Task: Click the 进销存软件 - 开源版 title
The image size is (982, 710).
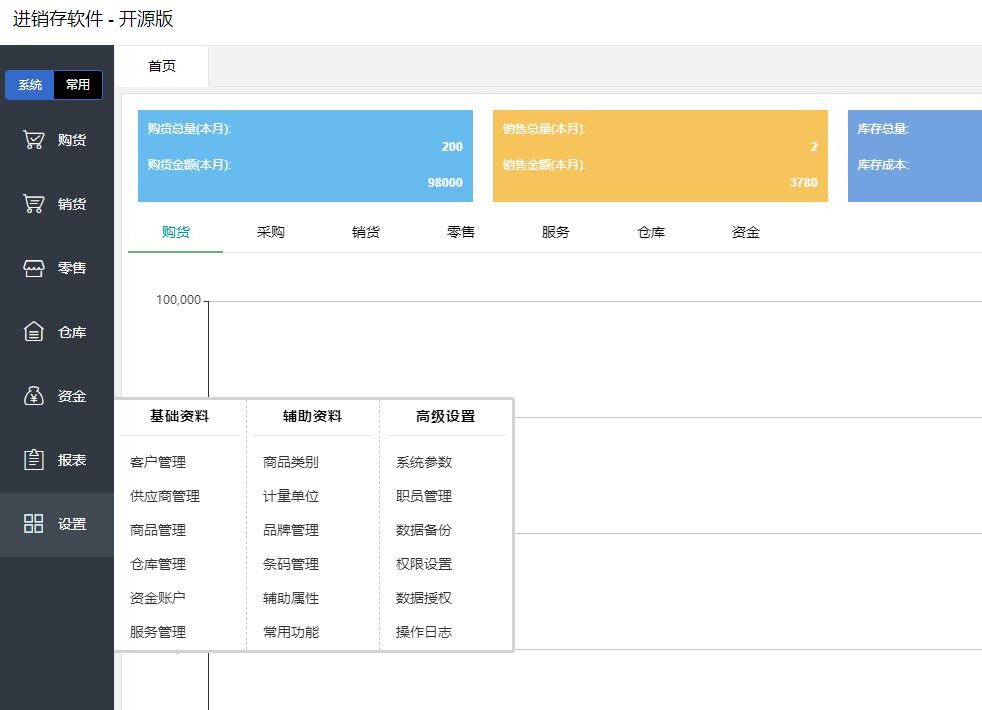Action: (x=93, y=19)
